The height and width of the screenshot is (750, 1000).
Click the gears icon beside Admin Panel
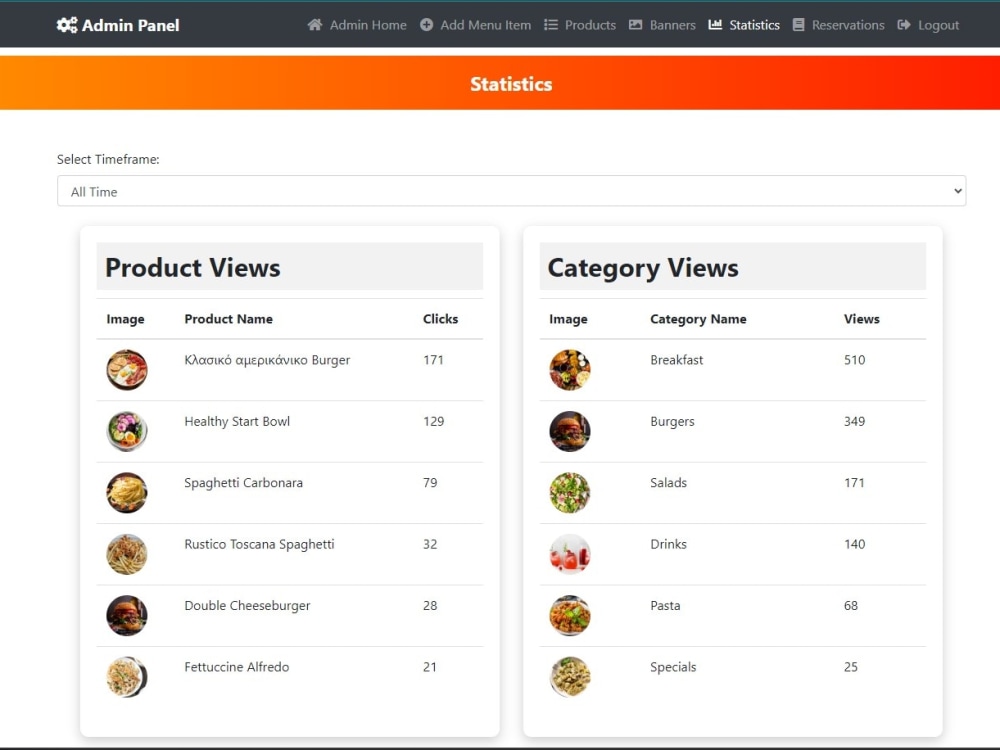(x=66, y=24)
